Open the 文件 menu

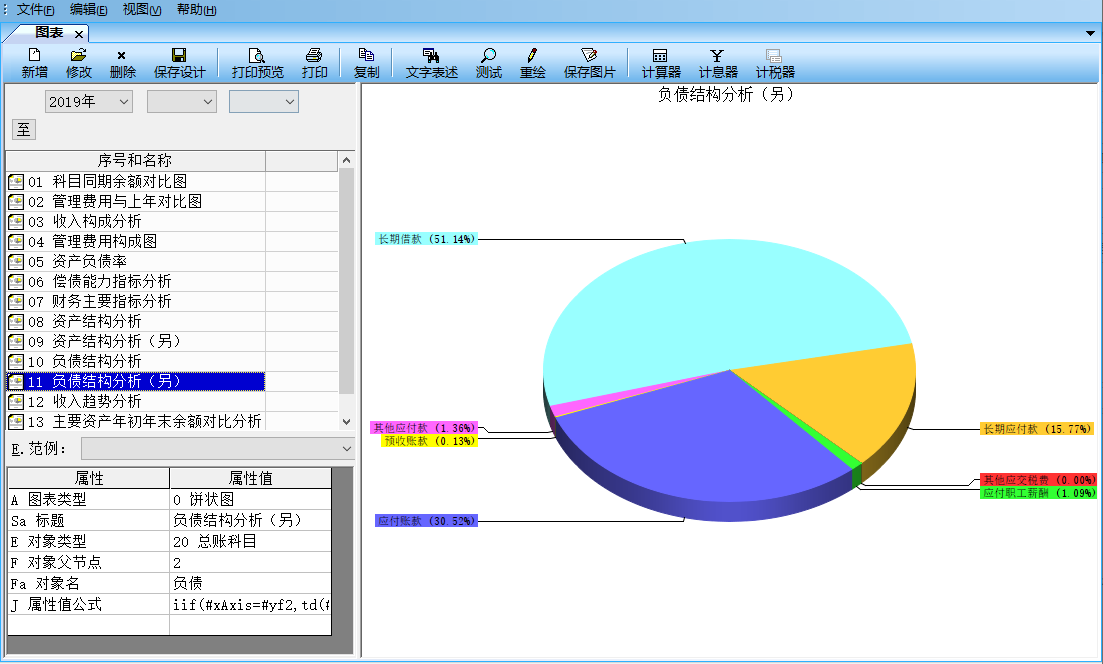click(x=35, y=9)
